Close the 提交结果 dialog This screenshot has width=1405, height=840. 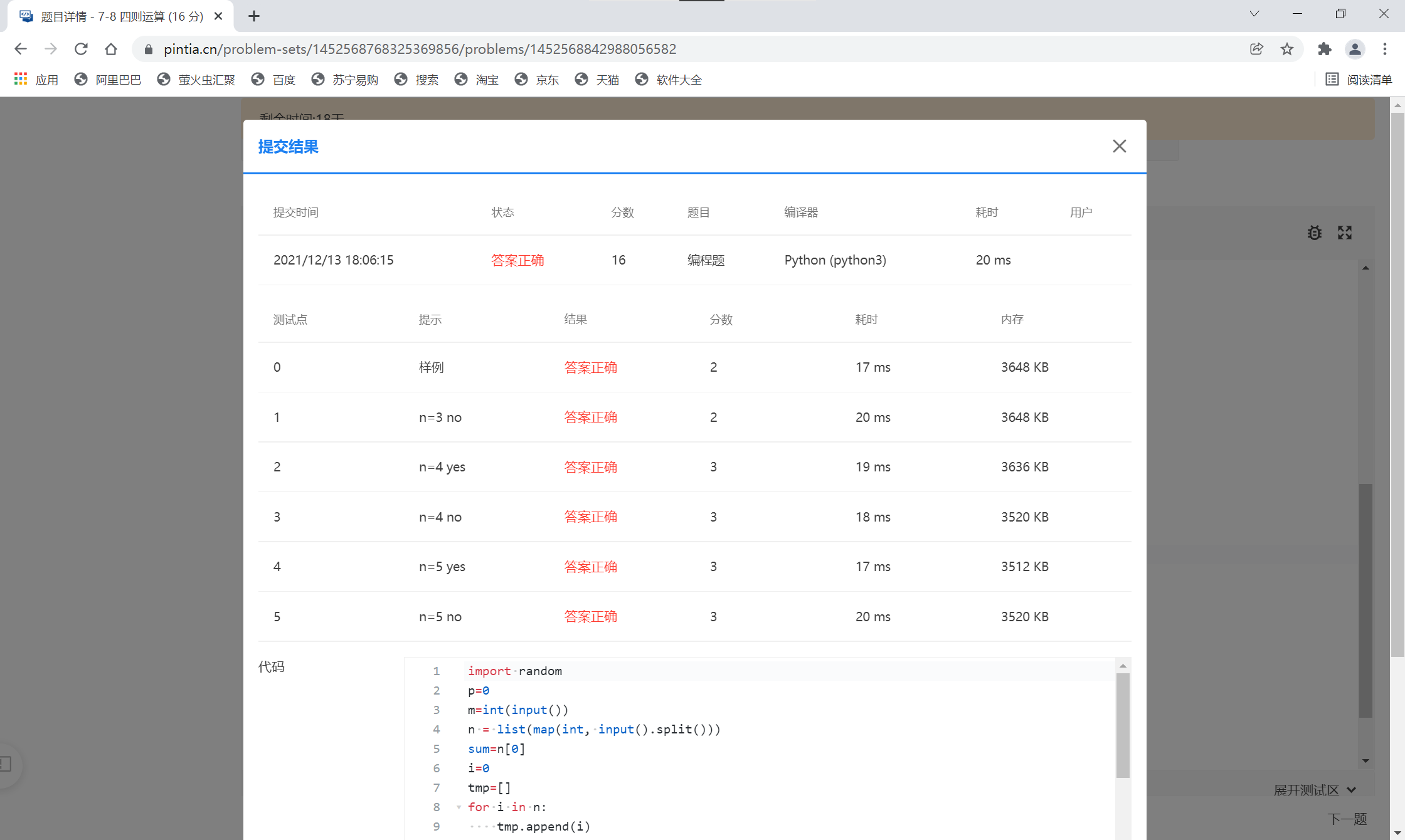click(1119, 146)
